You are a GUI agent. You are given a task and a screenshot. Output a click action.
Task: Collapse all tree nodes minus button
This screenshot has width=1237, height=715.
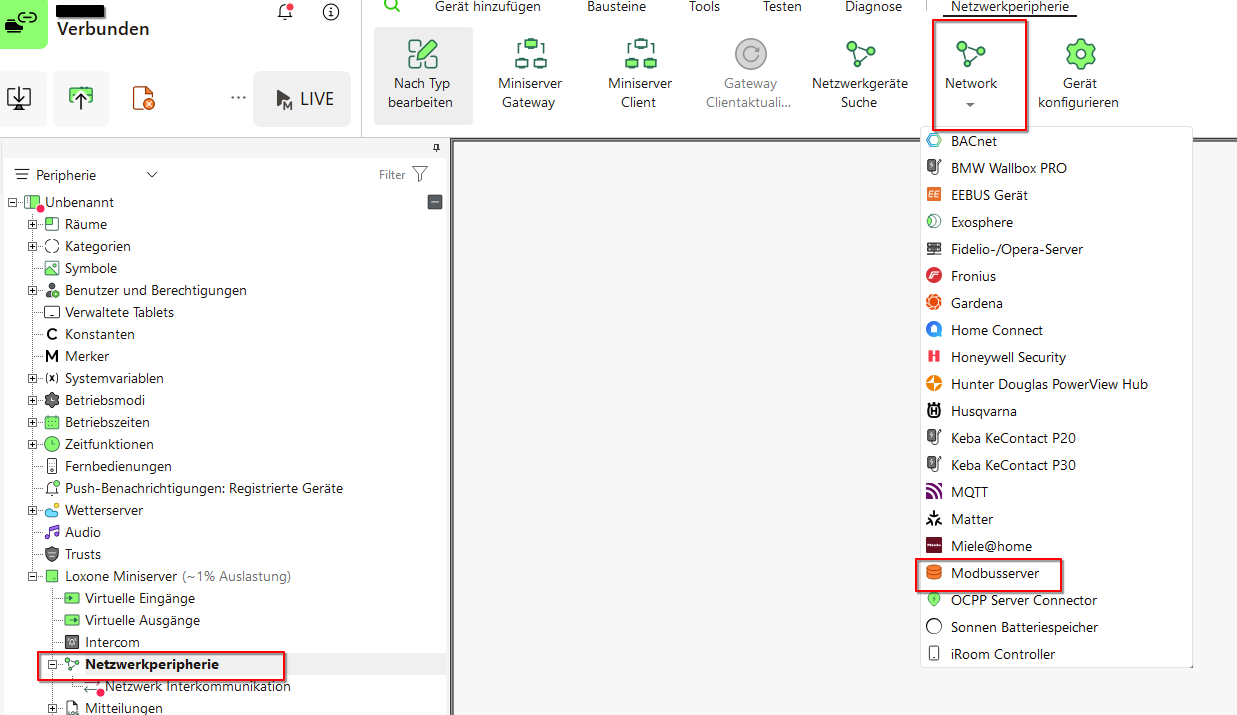click(435, 202)
